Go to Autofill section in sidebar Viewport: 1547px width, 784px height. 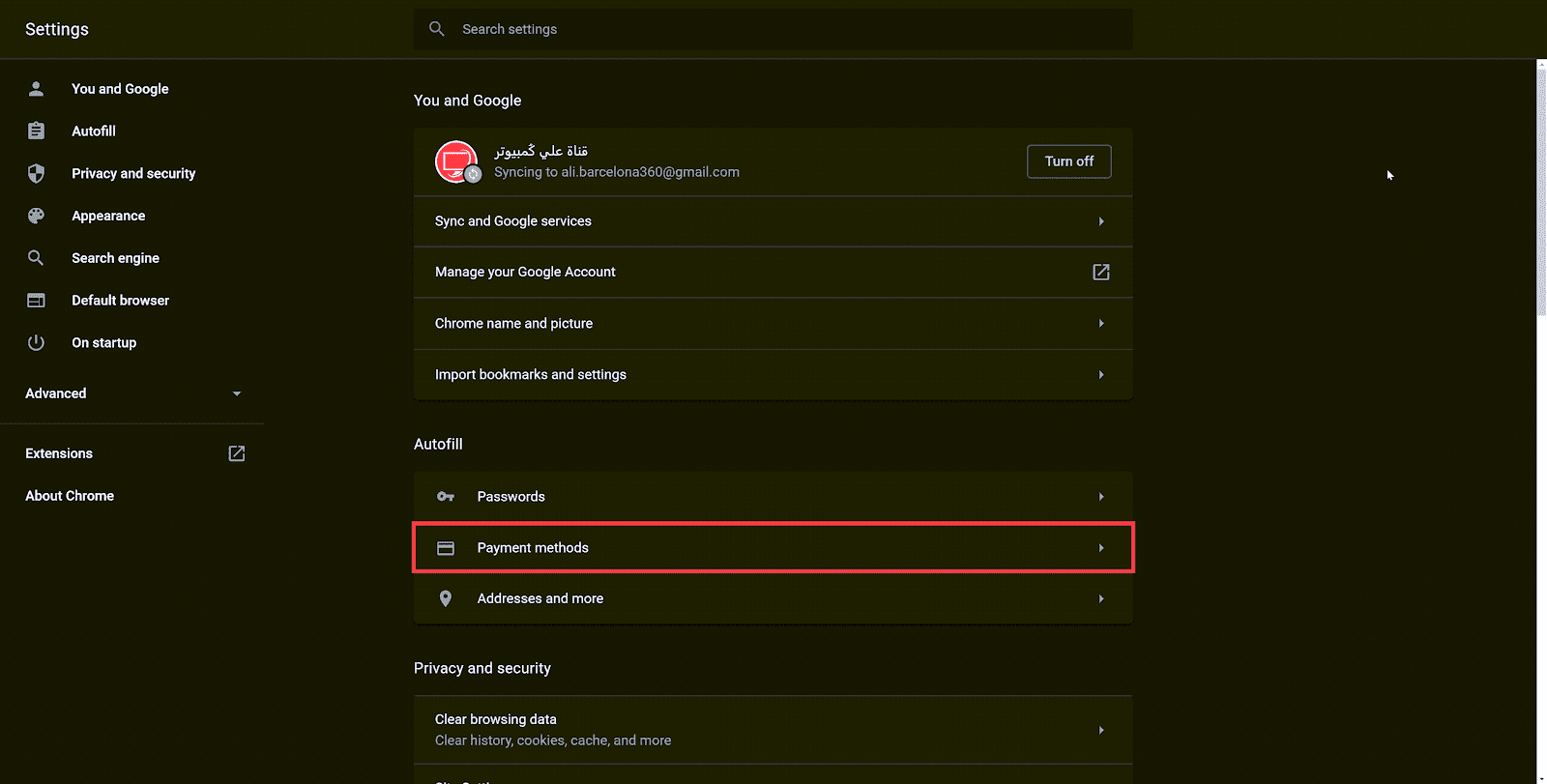(x=94, y=131)
